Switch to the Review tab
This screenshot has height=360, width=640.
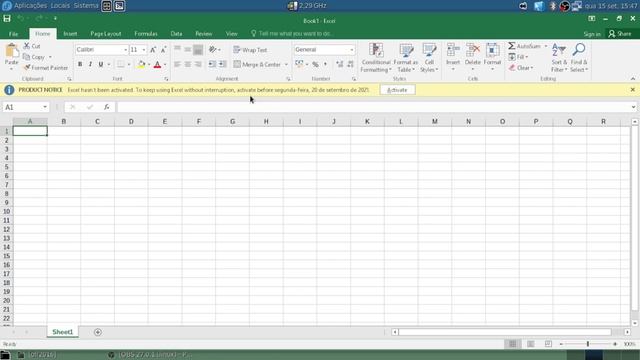point(203,34)
